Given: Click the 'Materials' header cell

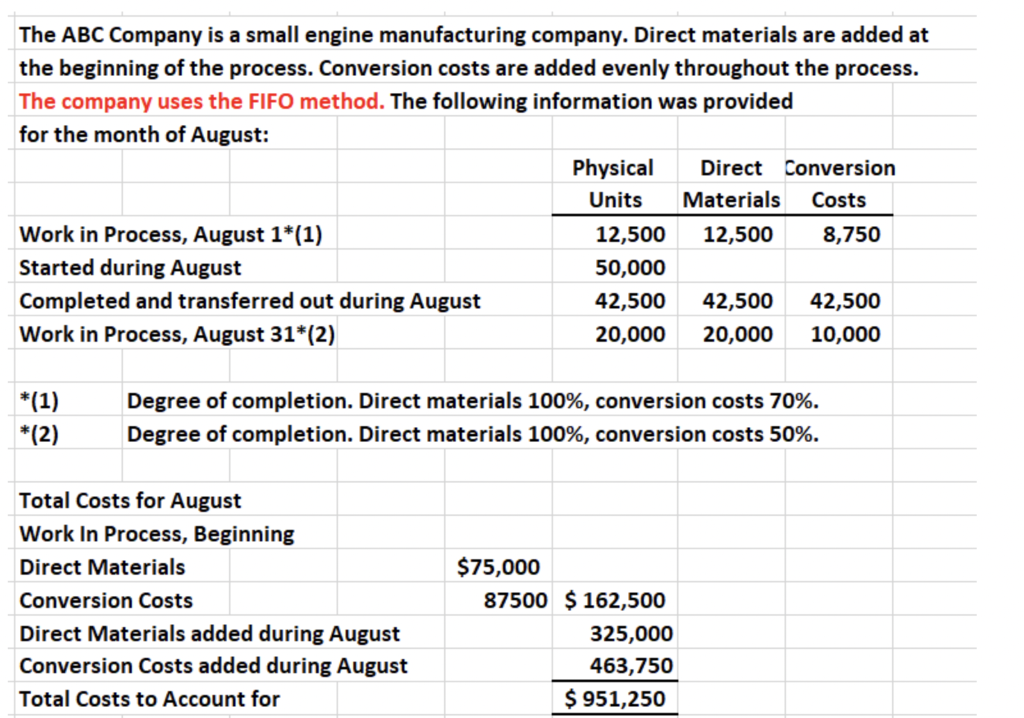Looking at the screenshot, I should point(731,199).
